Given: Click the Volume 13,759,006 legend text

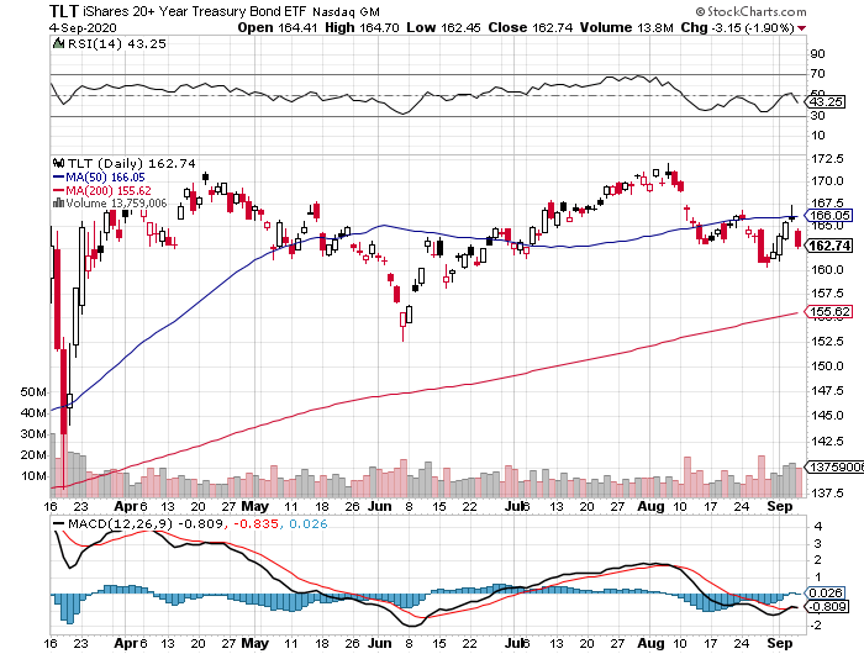Looking at the screenshot, I should coord(116,203).
